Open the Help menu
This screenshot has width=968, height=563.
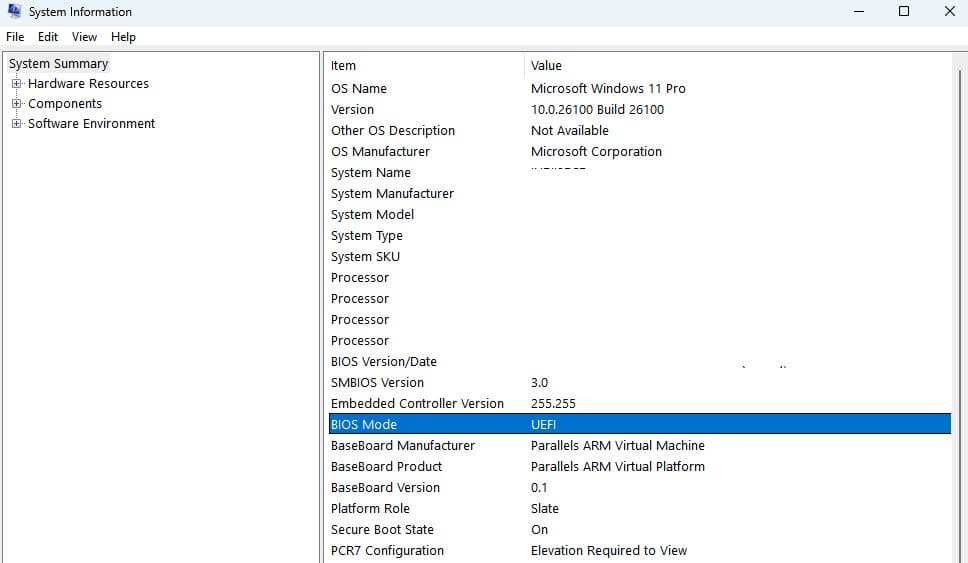pos(123,37)
